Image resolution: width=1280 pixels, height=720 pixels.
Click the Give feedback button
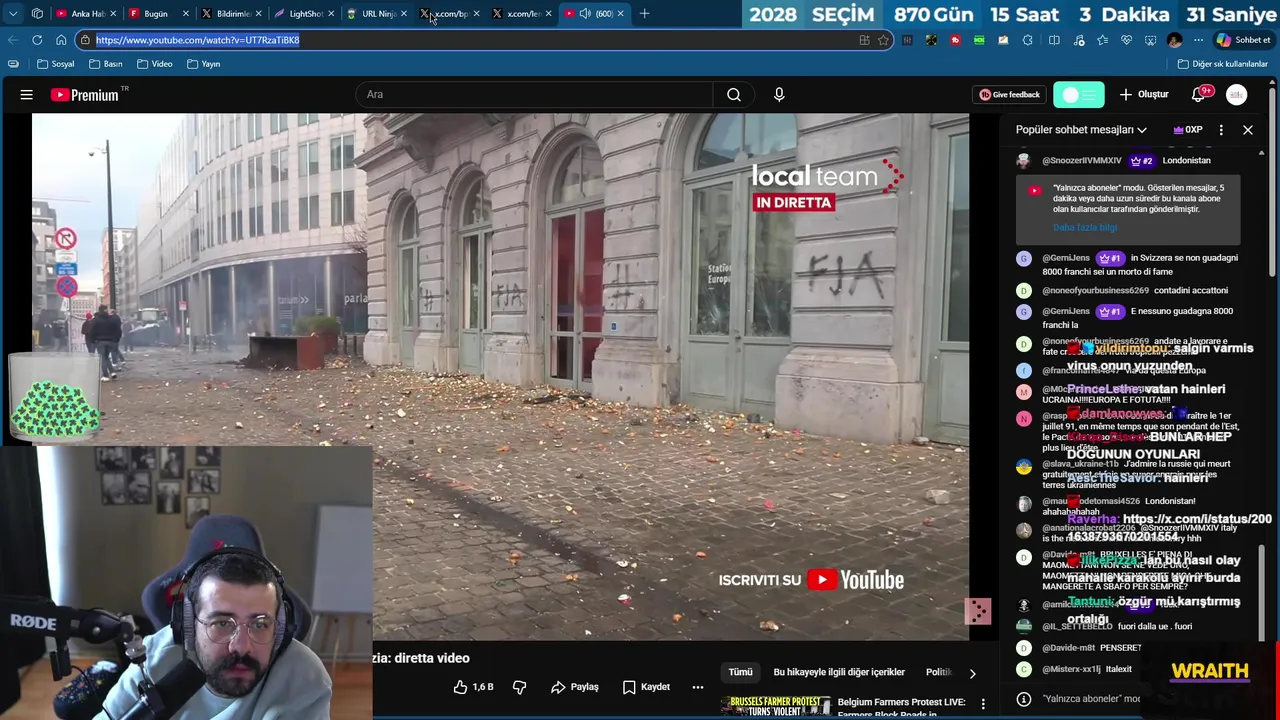pyautogui.click(x=1010, y=94)
